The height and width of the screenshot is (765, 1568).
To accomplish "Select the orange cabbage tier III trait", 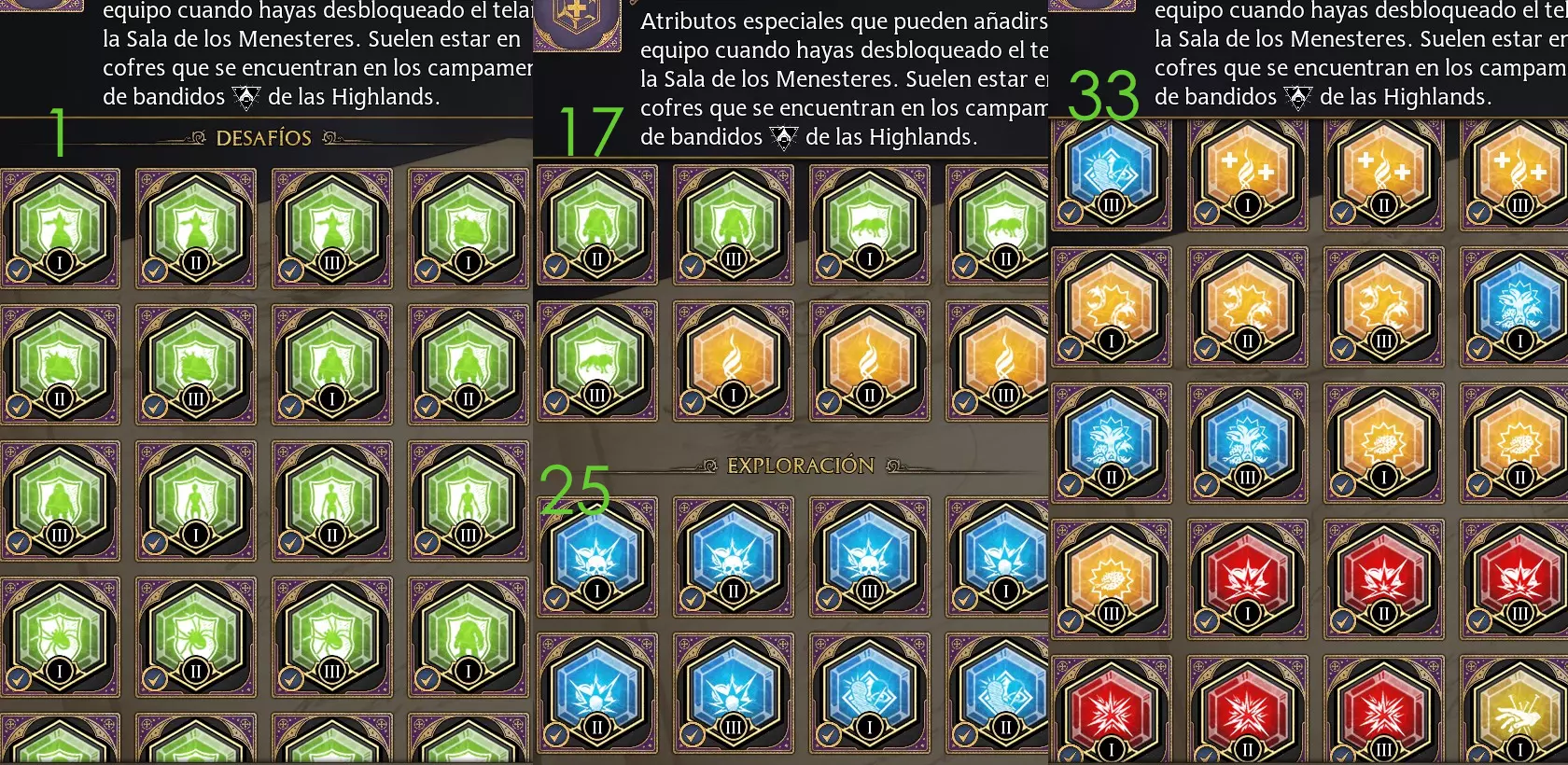I will tap(1111, 579).
